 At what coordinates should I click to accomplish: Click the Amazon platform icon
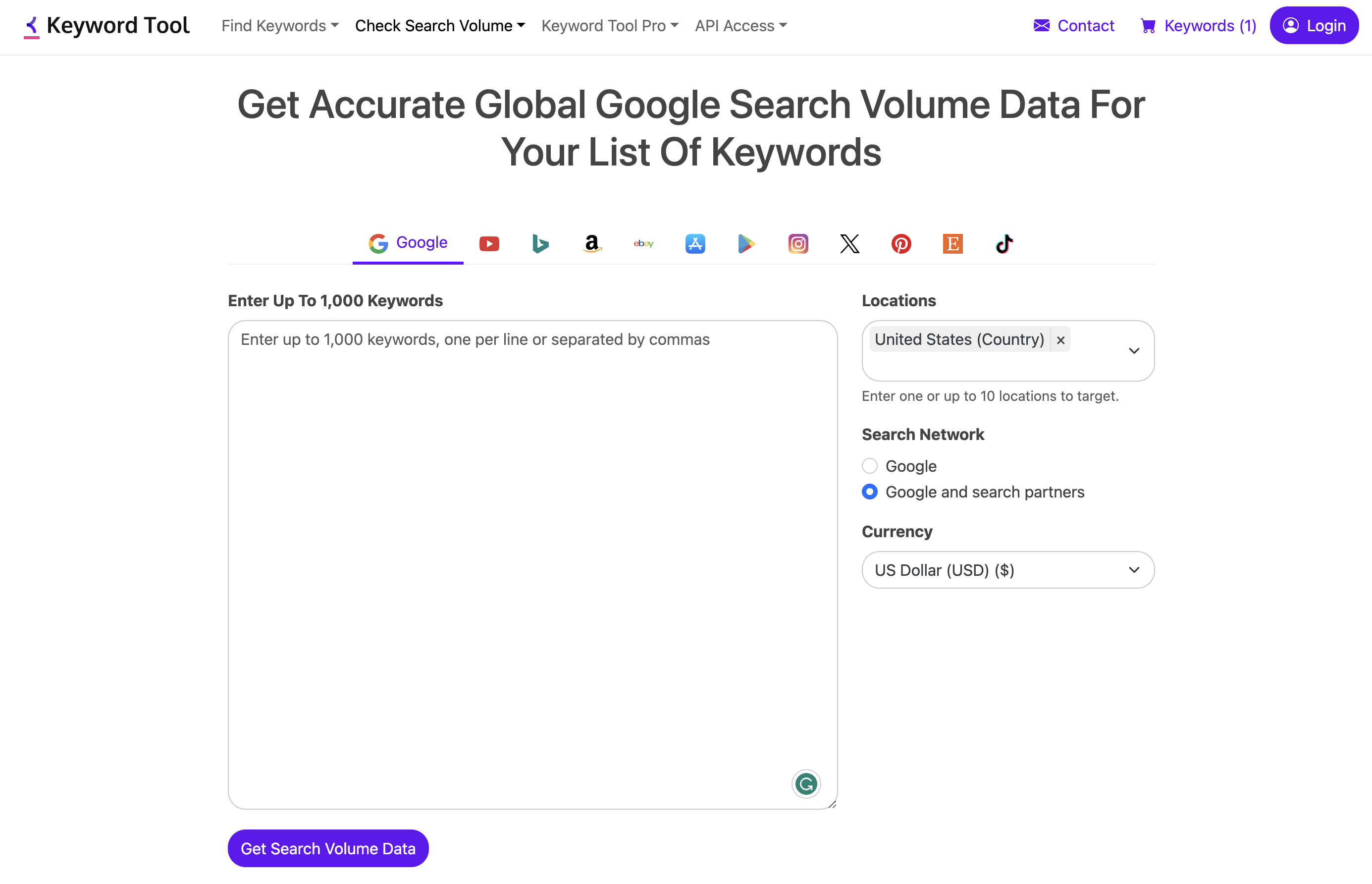click(x=592, y=242)
